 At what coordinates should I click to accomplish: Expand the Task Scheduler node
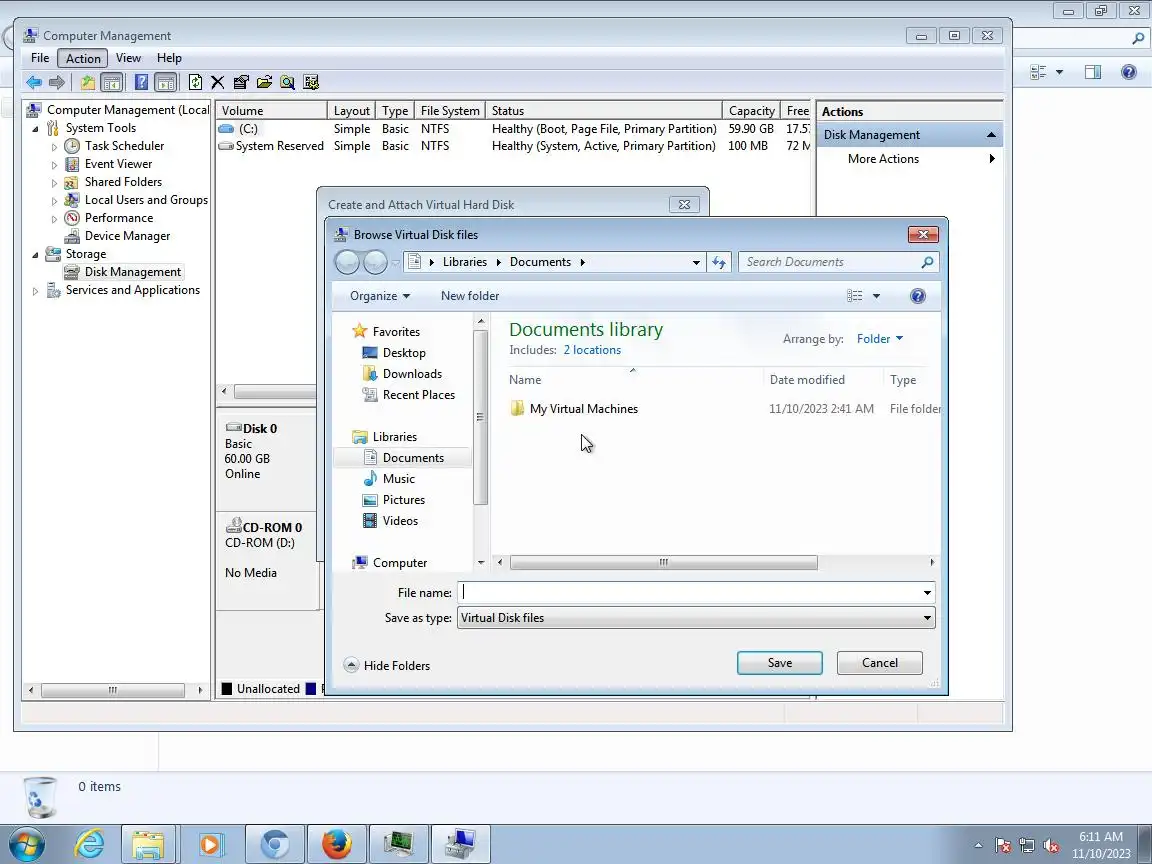coord(54,146)
